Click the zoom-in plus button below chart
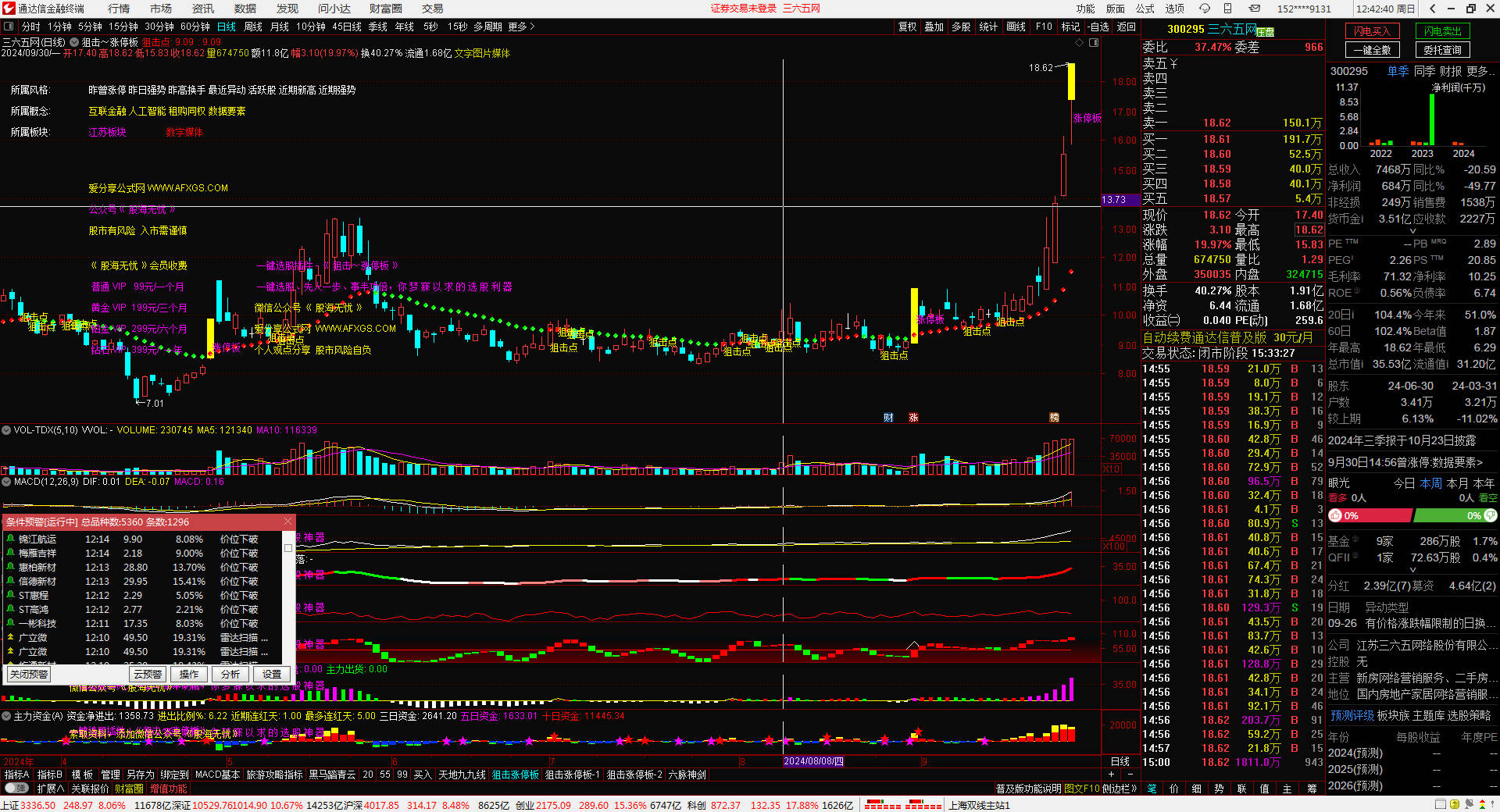Screen dimensions: 1500x812 (1112, 774)
